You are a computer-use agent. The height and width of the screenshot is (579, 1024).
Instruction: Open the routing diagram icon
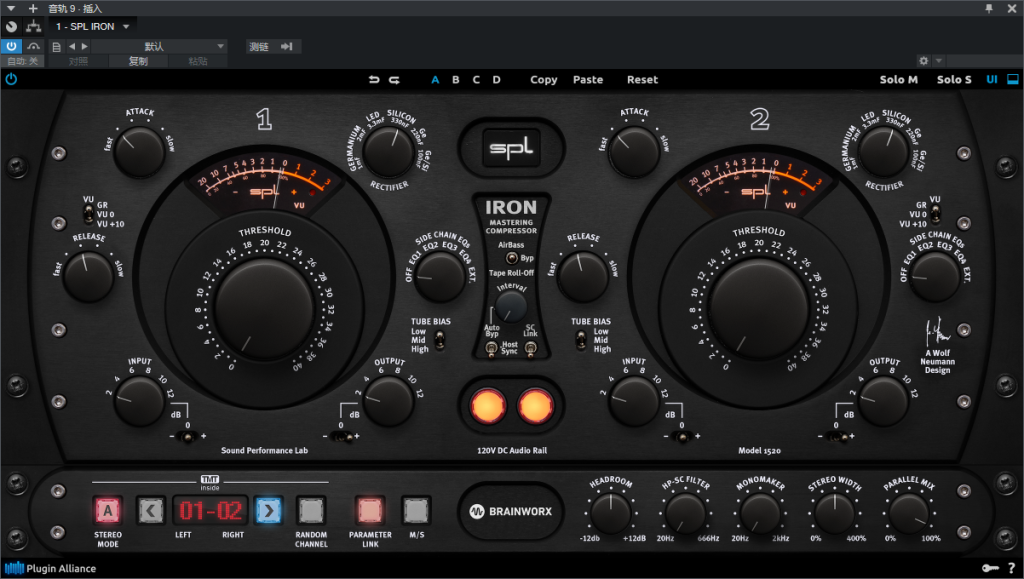pos(33,26)
